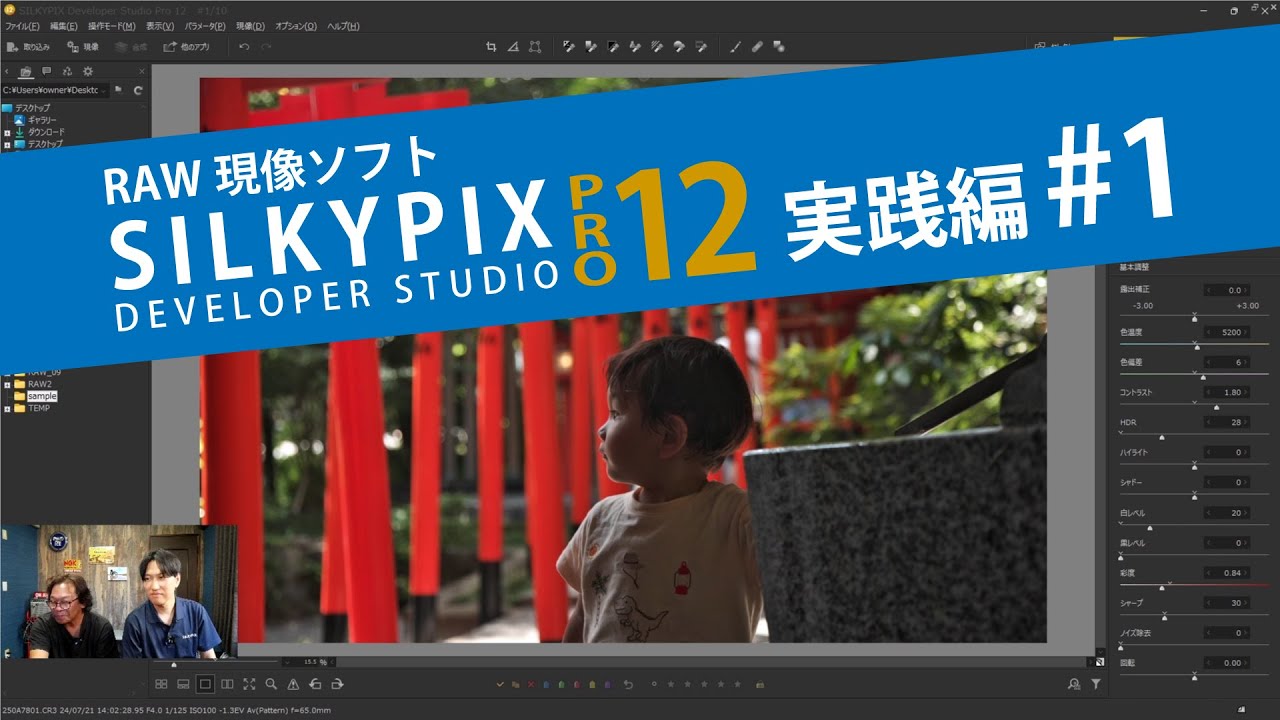Click the undo arrow in top toolbar
1280x720 pixels.
click(x=244, y=47)
